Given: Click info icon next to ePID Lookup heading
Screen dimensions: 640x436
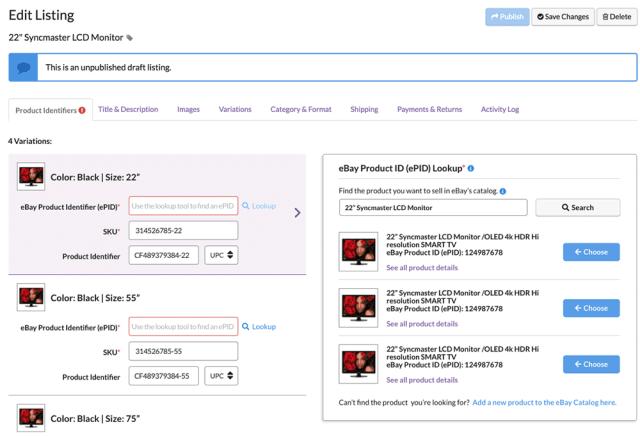Looking at the screenshot, I should pyautogui.click(x=470, y=168).
